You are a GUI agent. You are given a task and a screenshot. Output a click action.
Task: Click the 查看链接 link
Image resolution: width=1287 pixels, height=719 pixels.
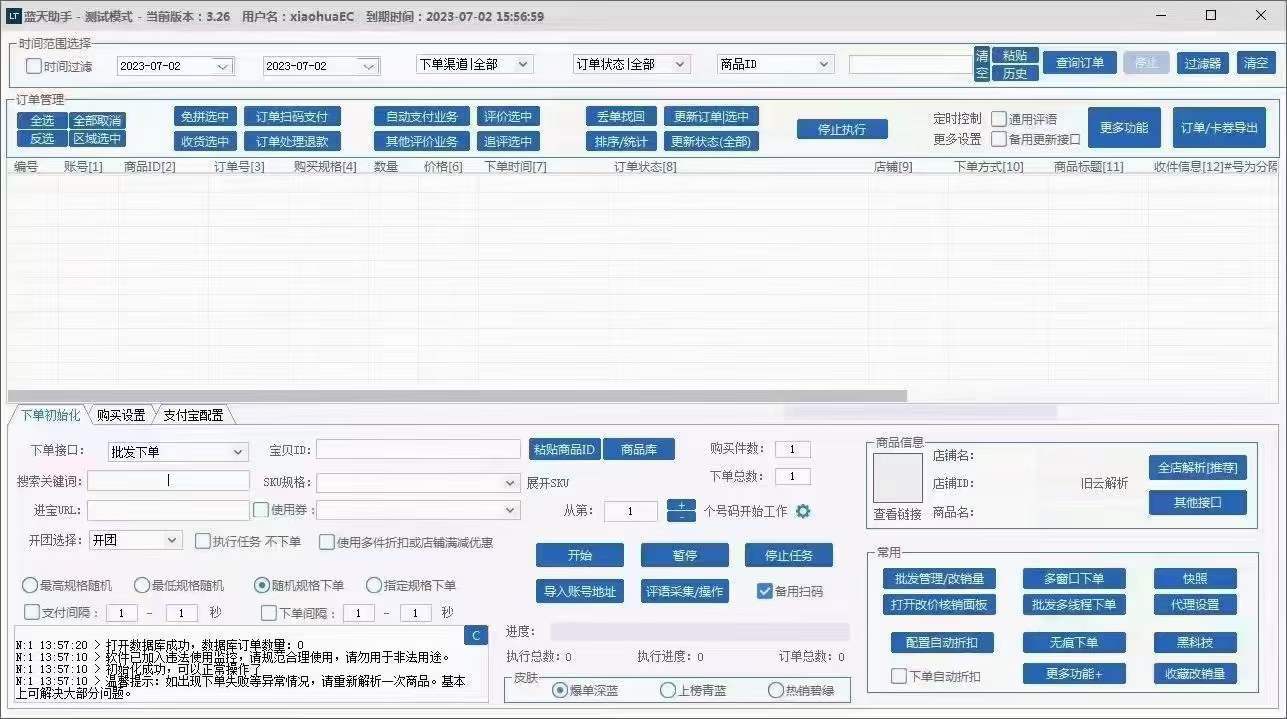tap(897, 514)
